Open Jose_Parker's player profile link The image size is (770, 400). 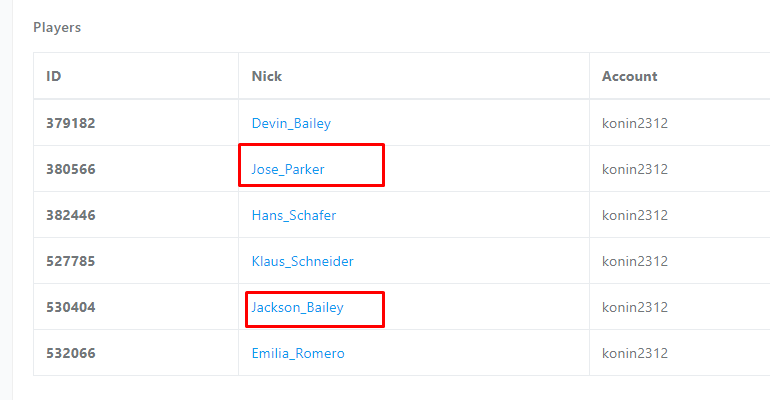tap(288, 169)
